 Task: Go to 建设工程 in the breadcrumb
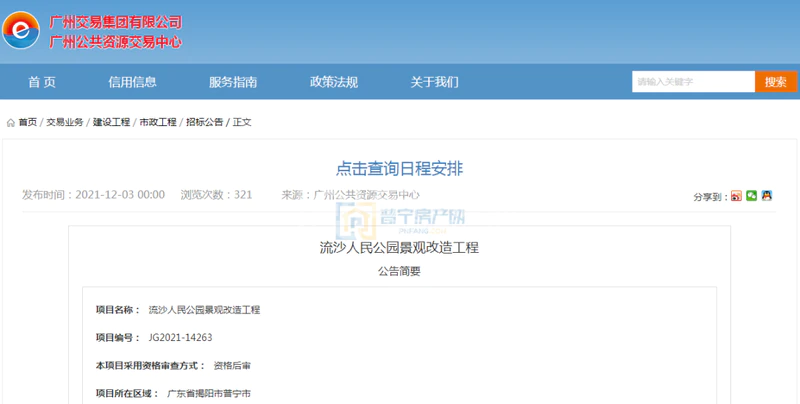[111, 122]
